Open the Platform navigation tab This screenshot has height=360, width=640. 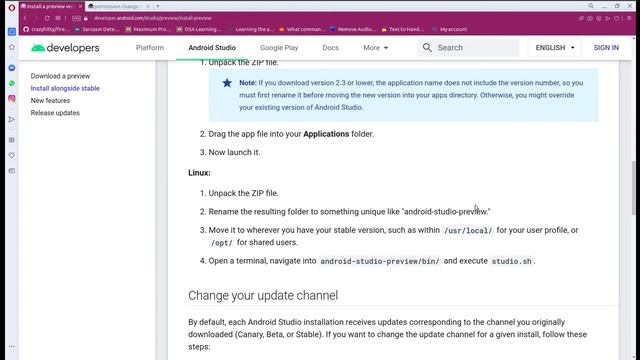click(150, 48)
